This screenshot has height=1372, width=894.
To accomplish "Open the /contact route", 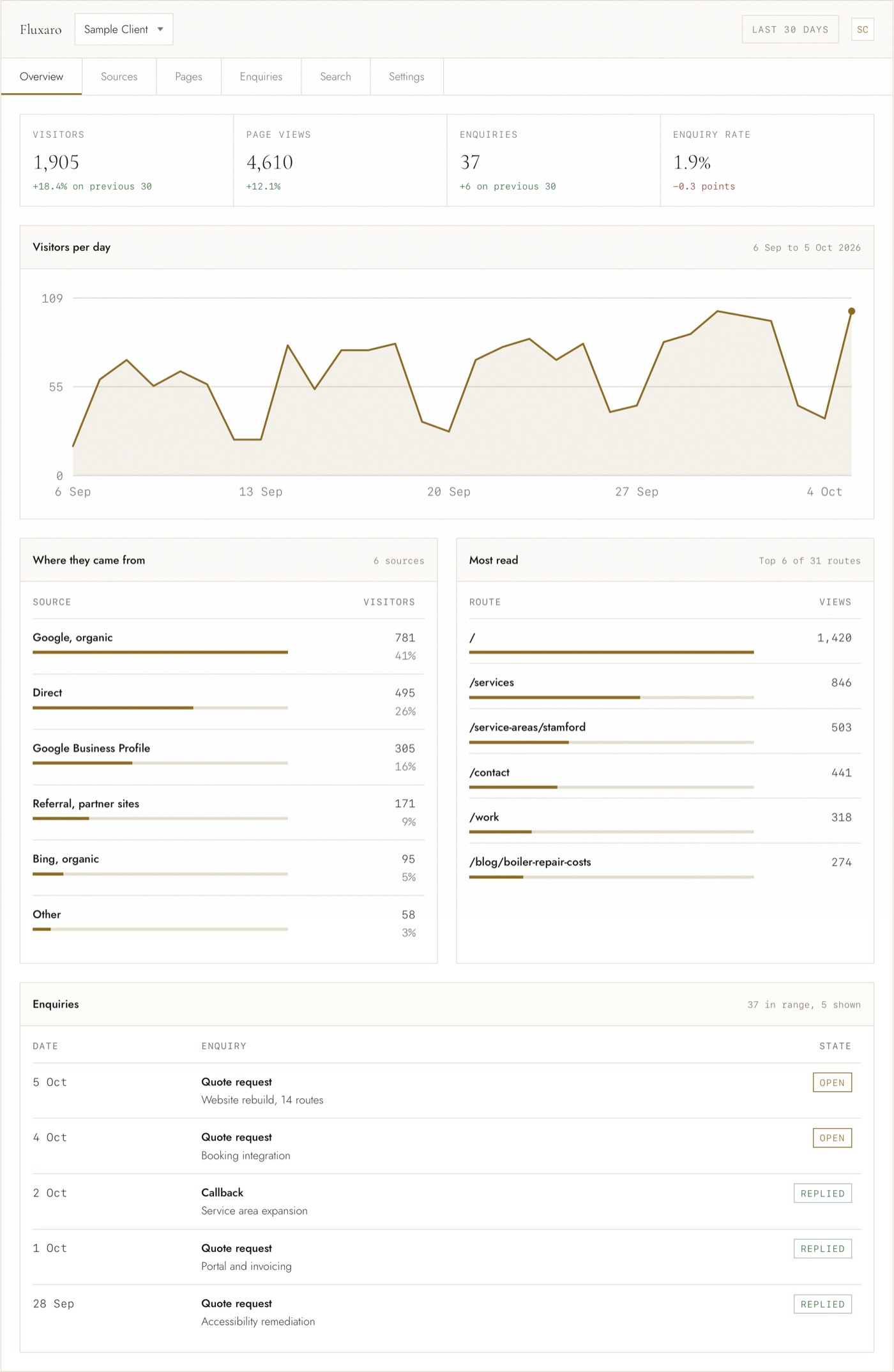I will [x=489, y=773].
